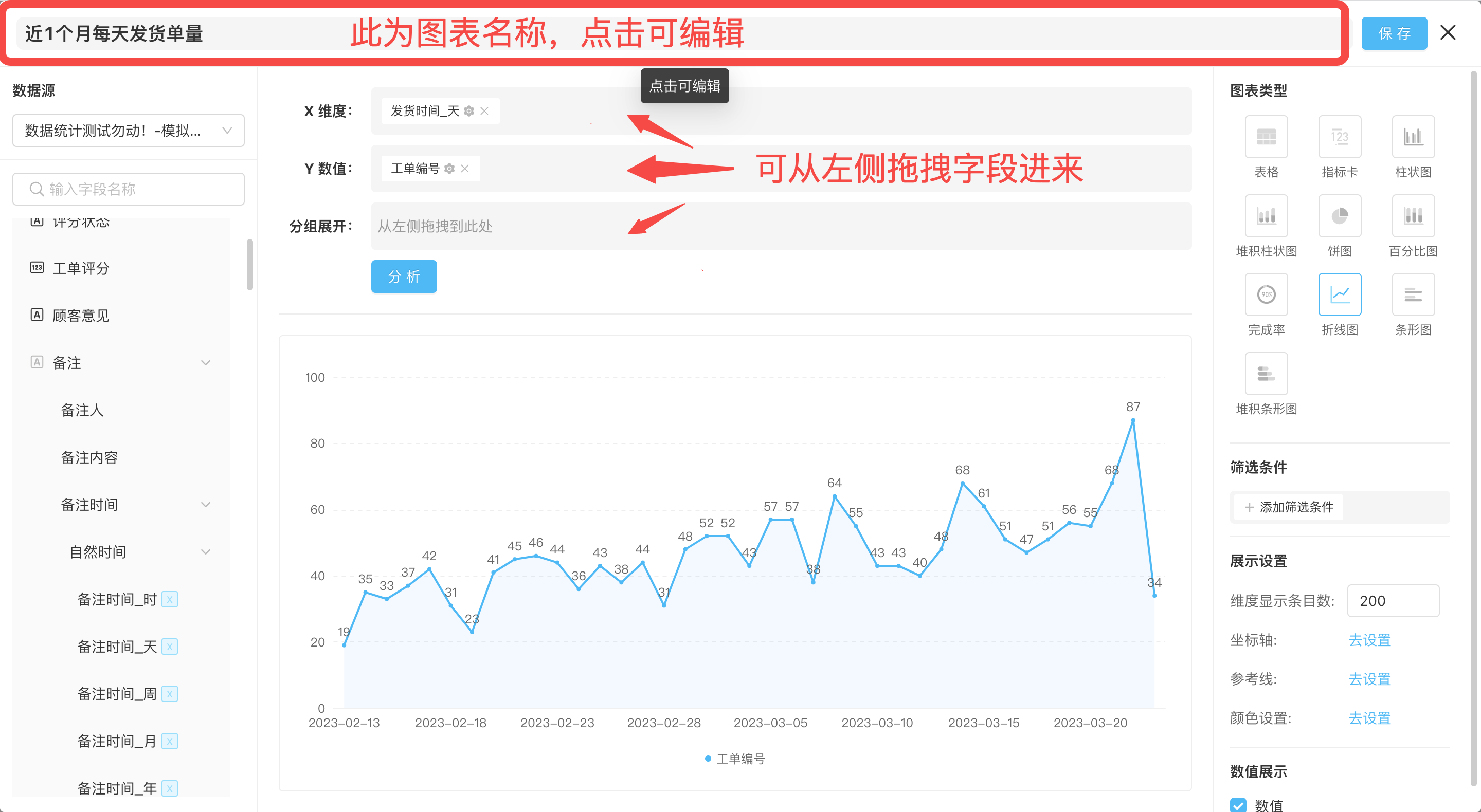Toggle the 工单编号 legend series
The height and width of the screenshot is (812, 1481).
(735, 759)
